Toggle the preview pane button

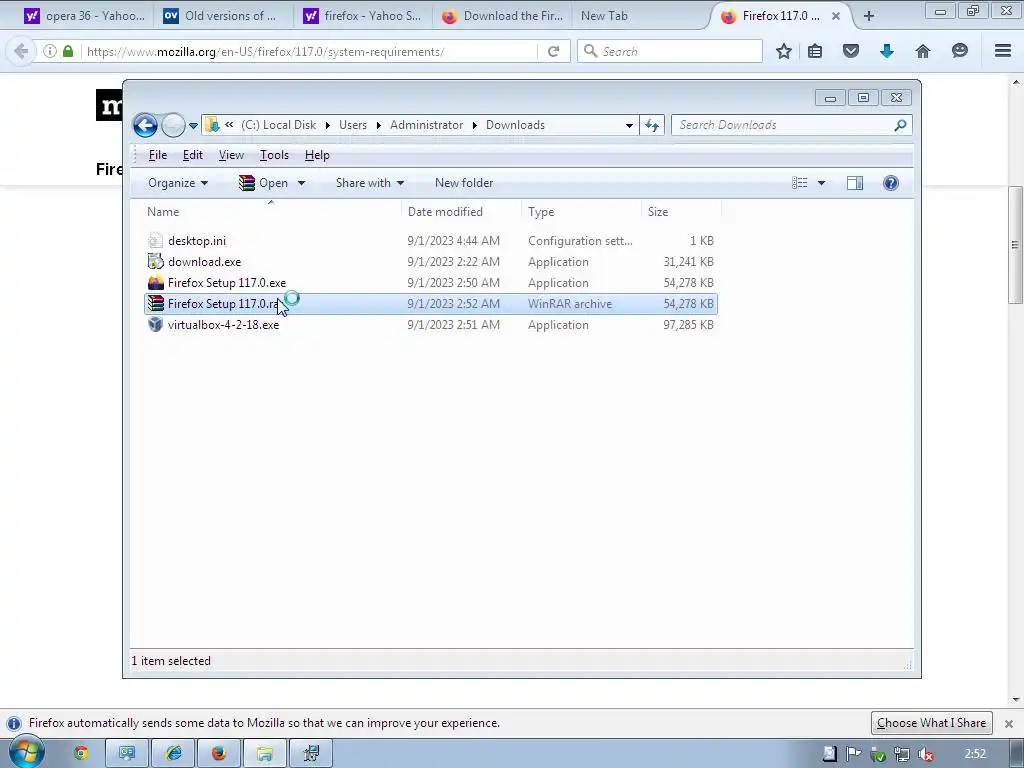click(855, 183)
